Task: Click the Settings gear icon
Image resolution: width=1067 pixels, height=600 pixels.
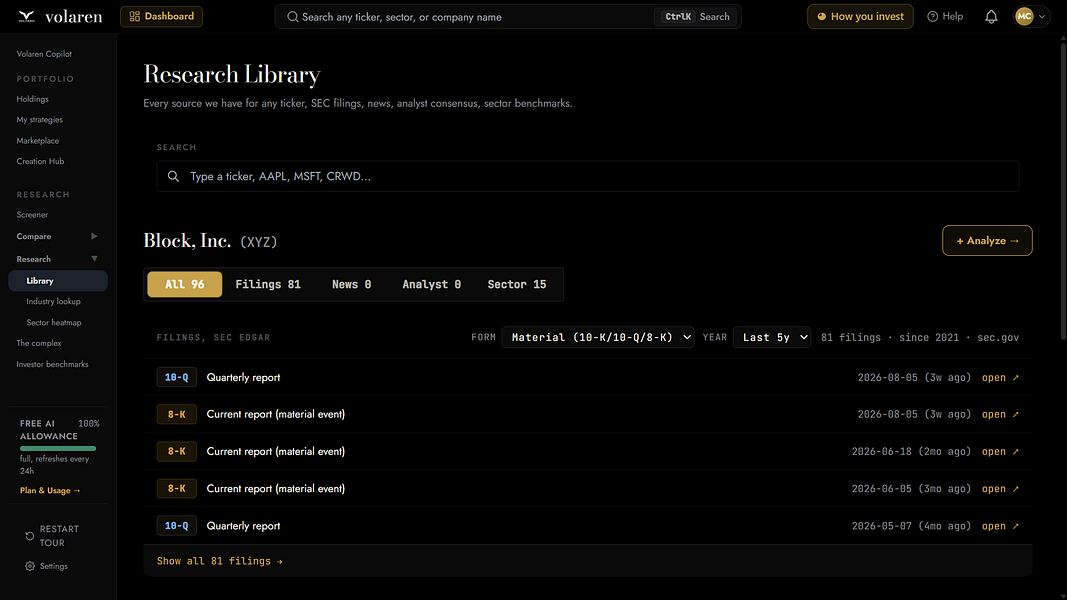Action: [x=30, y=566]
